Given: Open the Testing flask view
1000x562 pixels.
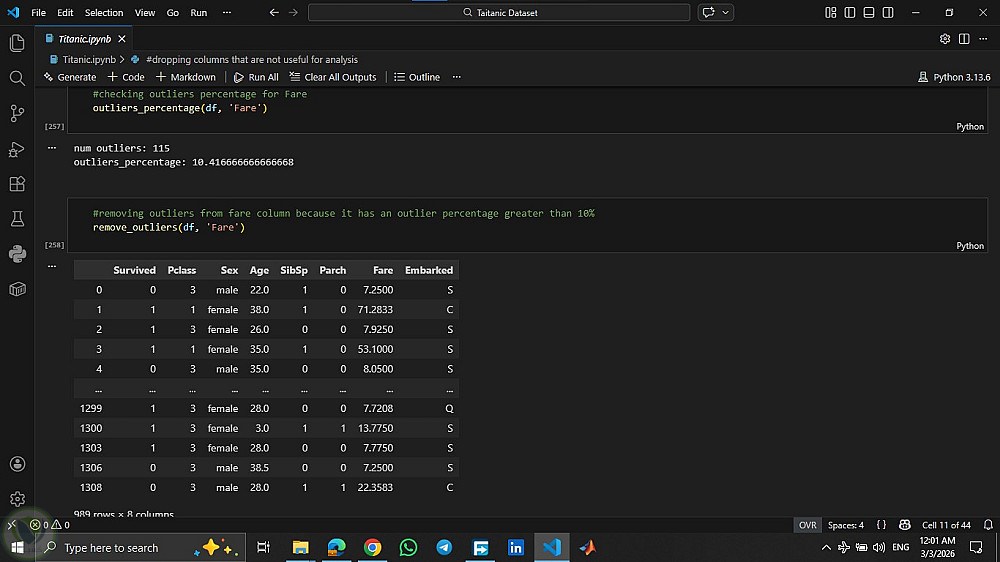Looking at the screenshot, I should click(17, 218).
